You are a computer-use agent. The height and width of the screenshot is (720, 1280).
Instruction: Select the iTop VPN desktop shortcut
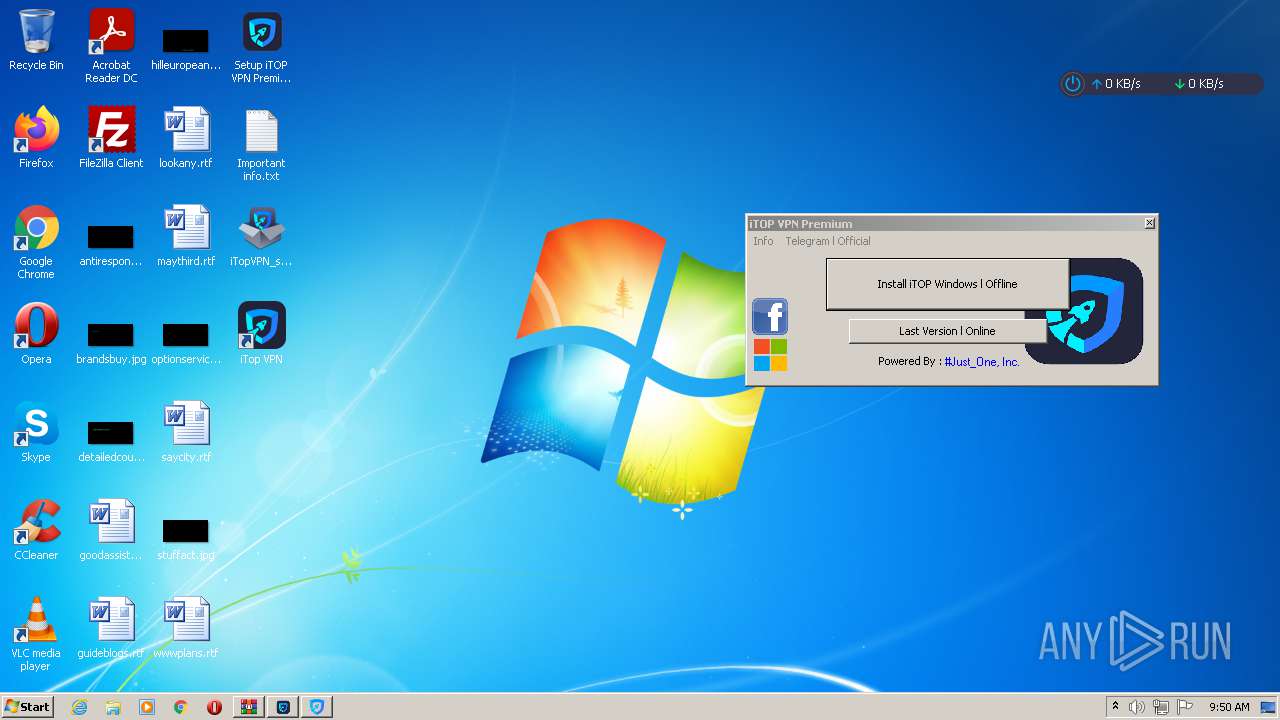coord(261,334)
